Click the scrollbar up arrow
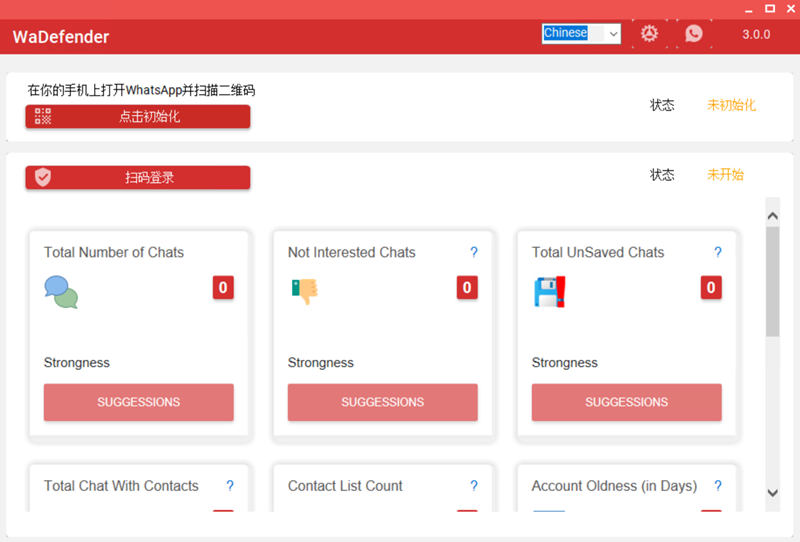The height and width of the screenshot is (542, 800). coord(772,216)
